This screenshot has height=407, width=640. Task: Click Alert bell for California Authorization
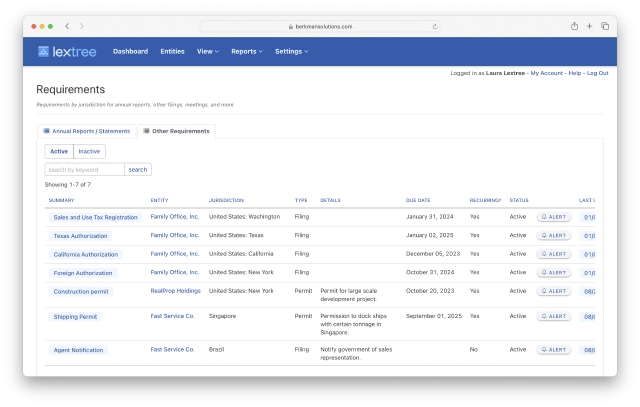pyautogui.click(x=554, y=254)
